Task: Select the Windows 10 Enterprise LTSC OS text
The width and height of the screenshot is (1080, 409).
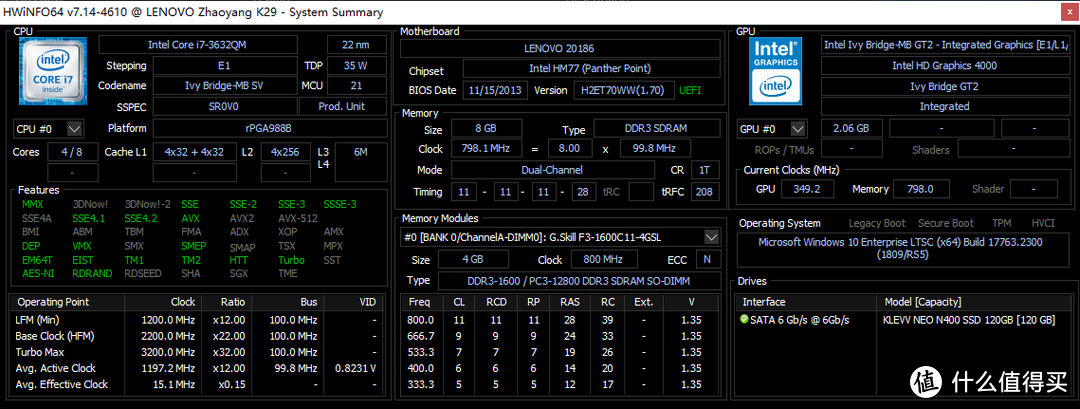Action: click(x=903, y=248)
